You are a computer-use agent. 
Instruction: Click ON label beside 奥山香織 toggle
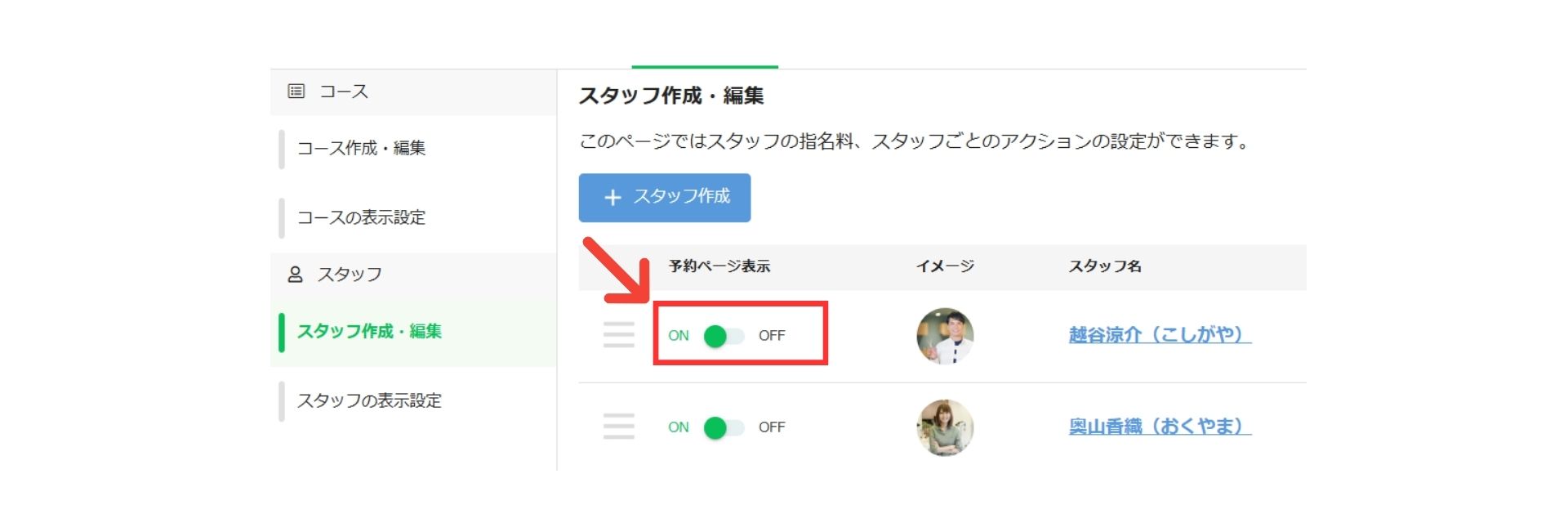pyautogui.click(x=679, y=427)
